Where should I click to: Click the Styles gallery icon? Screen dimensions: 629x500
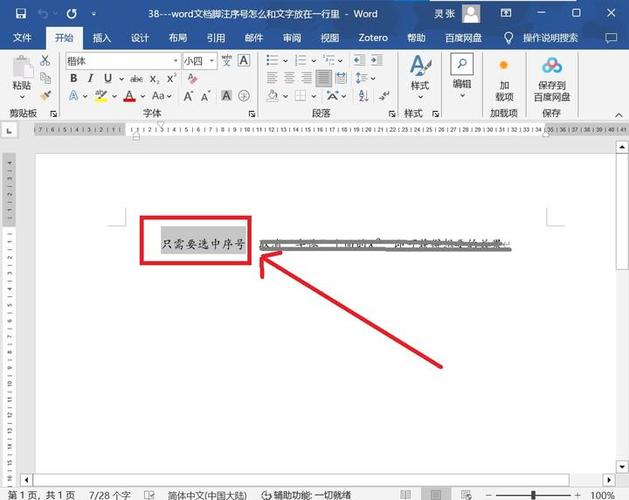click(x=420, y=66)
